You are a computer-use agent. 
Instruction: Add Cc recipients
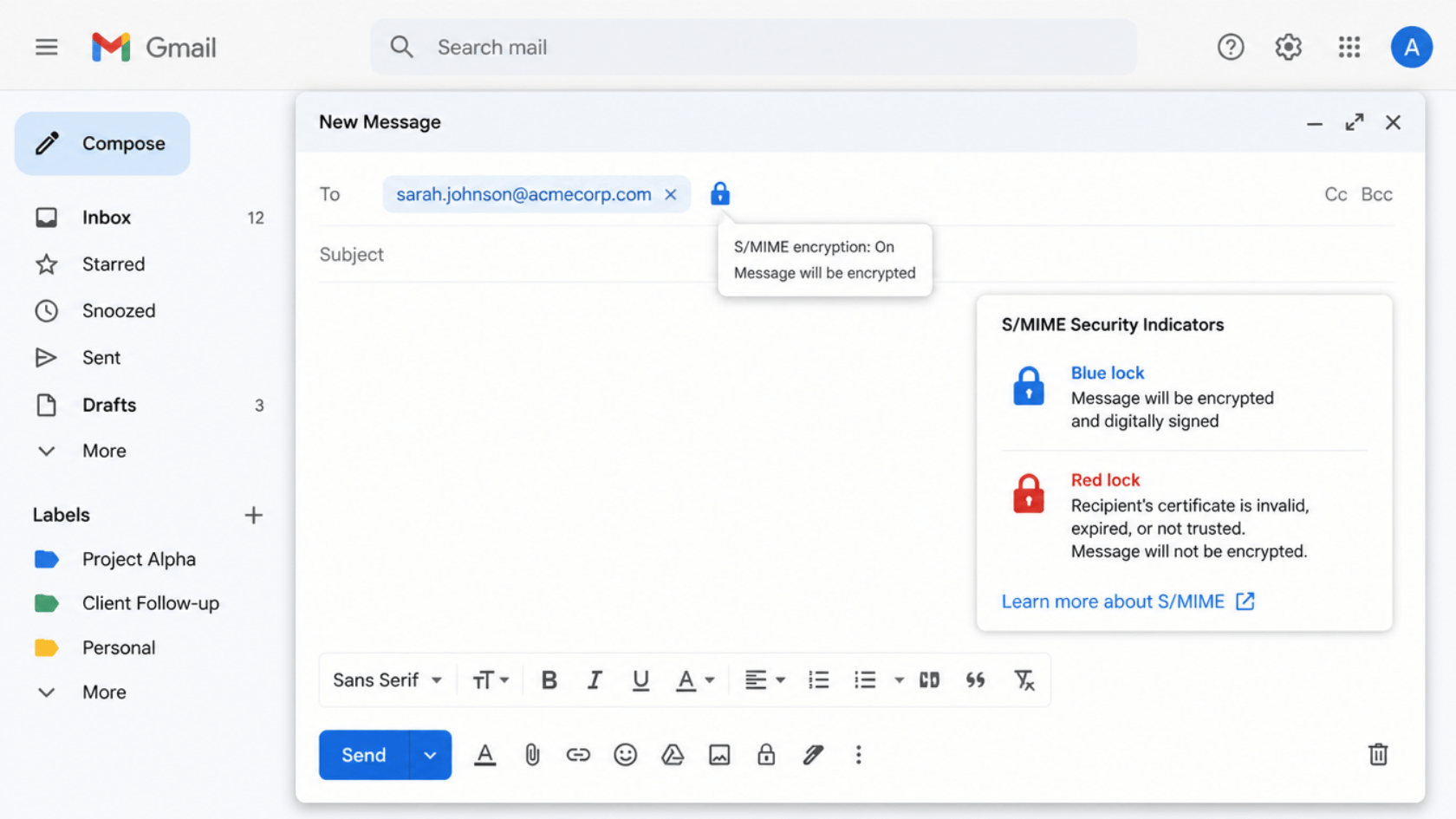1336,194
